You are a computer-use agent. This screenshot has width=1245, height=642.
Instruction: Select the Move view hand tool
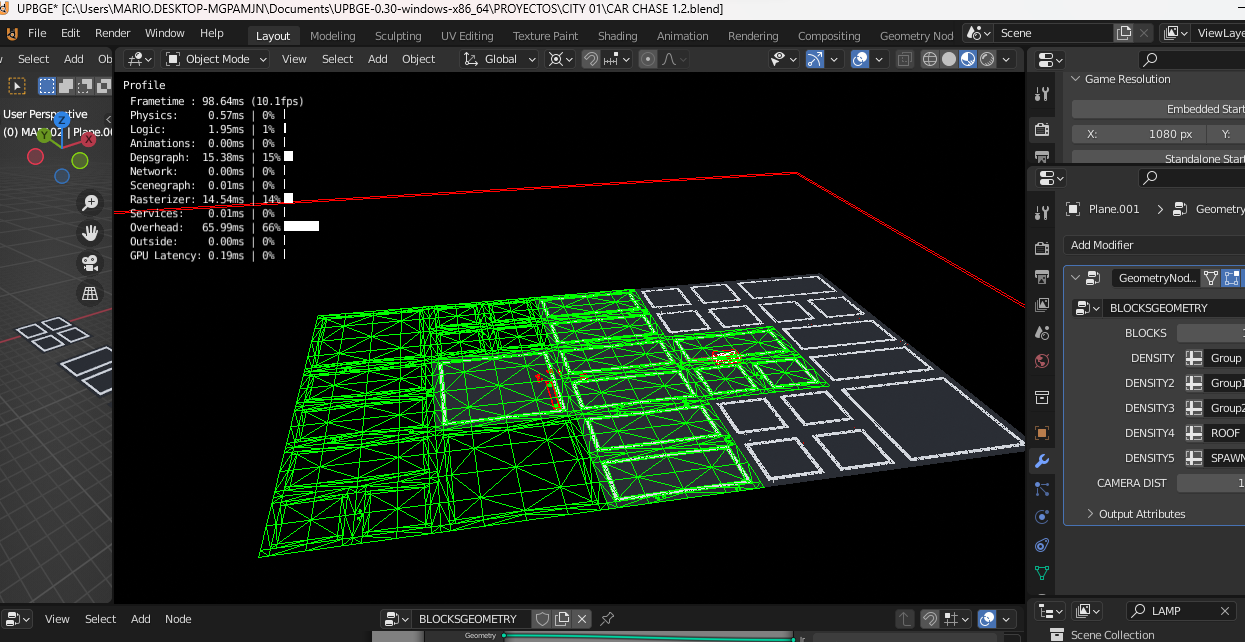pyautogui.click(x=90, y=233)
